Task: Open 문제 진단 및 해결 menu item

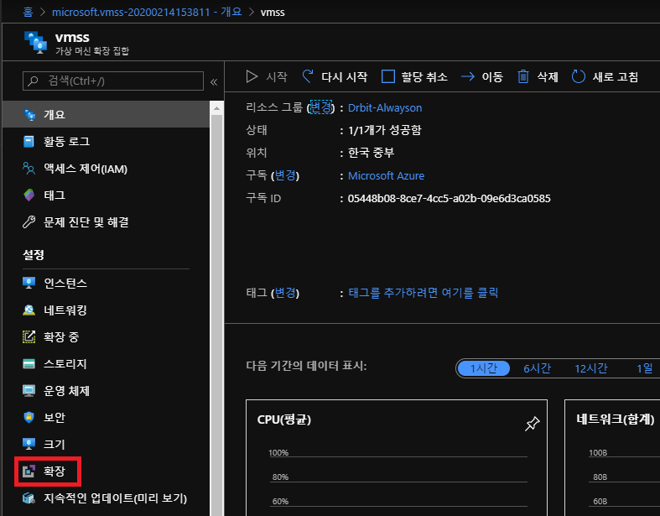Action: pos(106,222)
